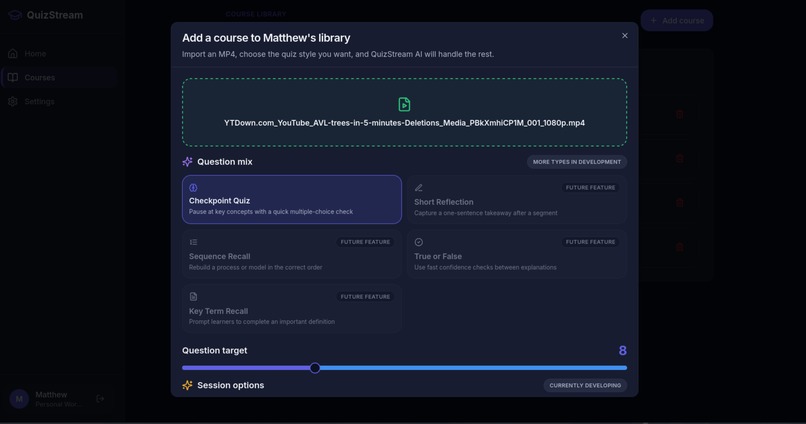Click the sparkle icon beside Session options
This screenshot has width=806, height=424.
pyautogui.click(x=188, y=385)
